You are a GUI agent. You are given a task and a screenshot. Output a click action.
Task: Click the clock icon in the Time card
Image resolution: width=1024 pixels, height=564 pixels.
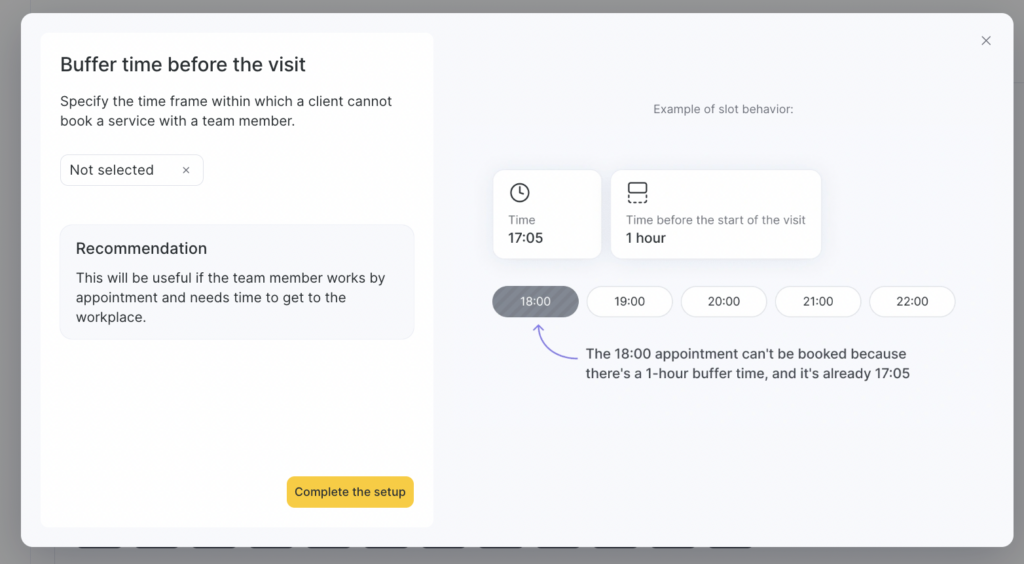point(519,193)
